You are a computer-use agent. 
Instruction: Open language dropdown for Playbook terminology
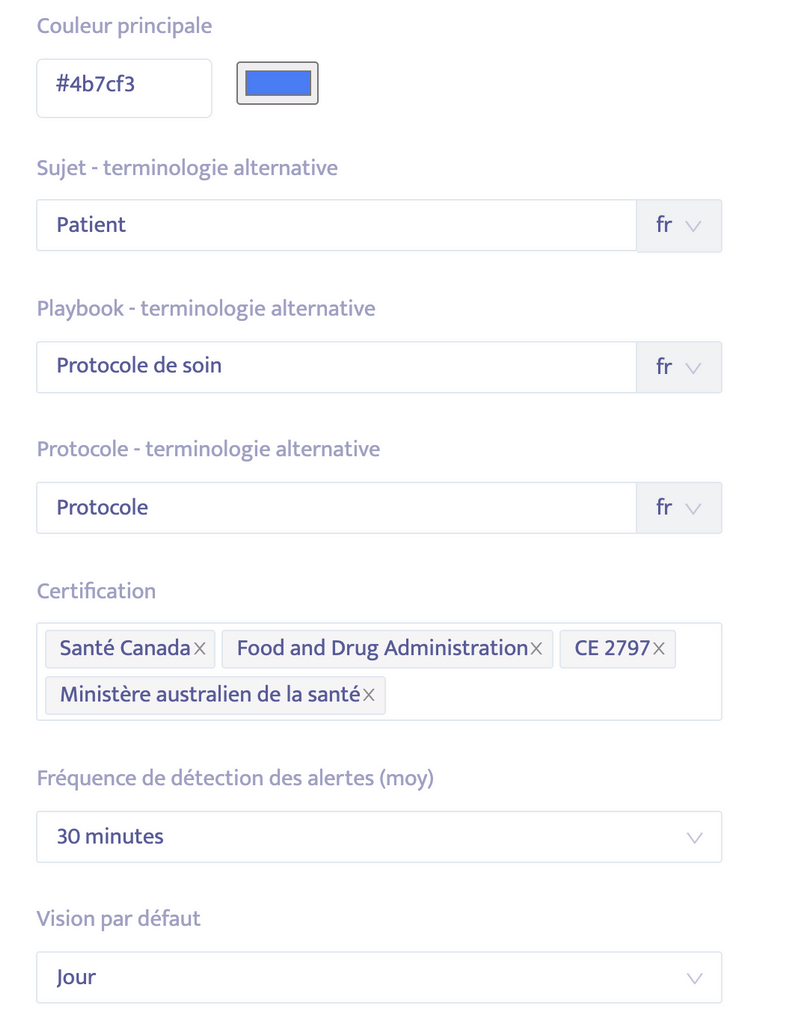679,367
